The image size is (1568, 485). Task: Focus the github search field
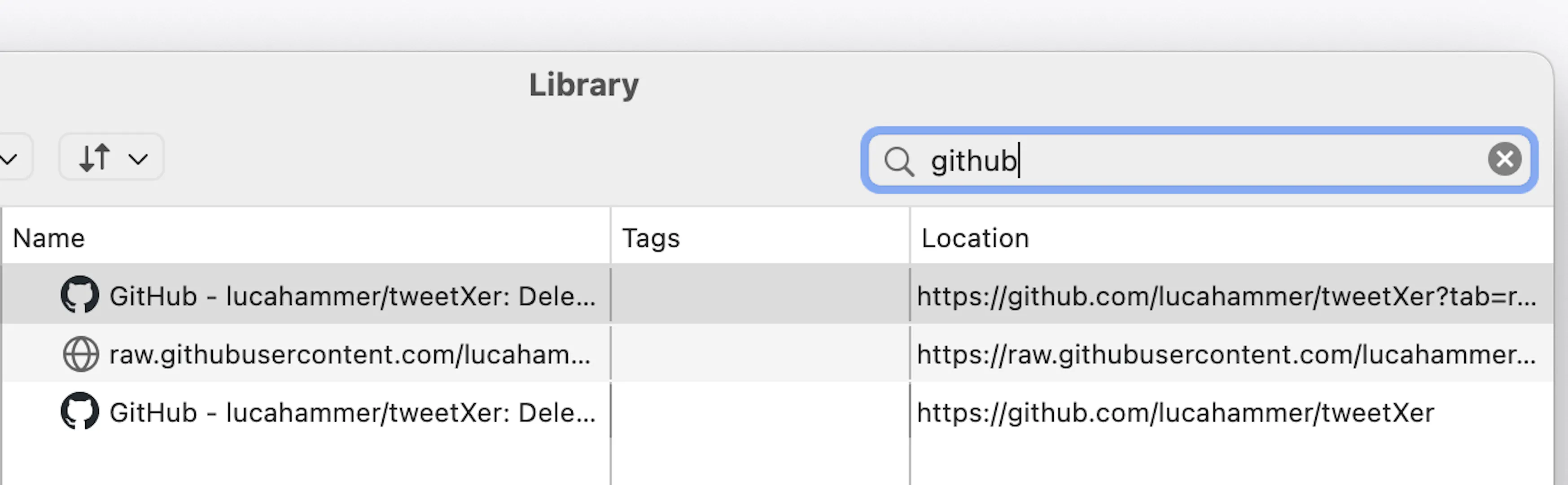[x=1199, y=160]
